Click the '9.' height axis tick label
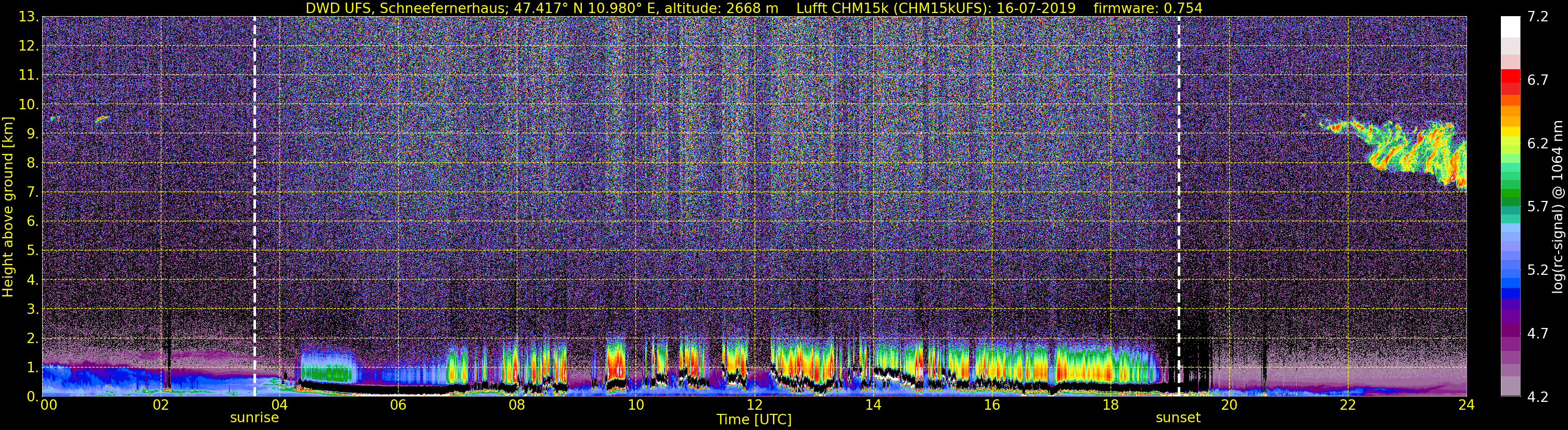The width and height of the screenshot is (1568, 430). pyautogui.click(x=33, y=133)
